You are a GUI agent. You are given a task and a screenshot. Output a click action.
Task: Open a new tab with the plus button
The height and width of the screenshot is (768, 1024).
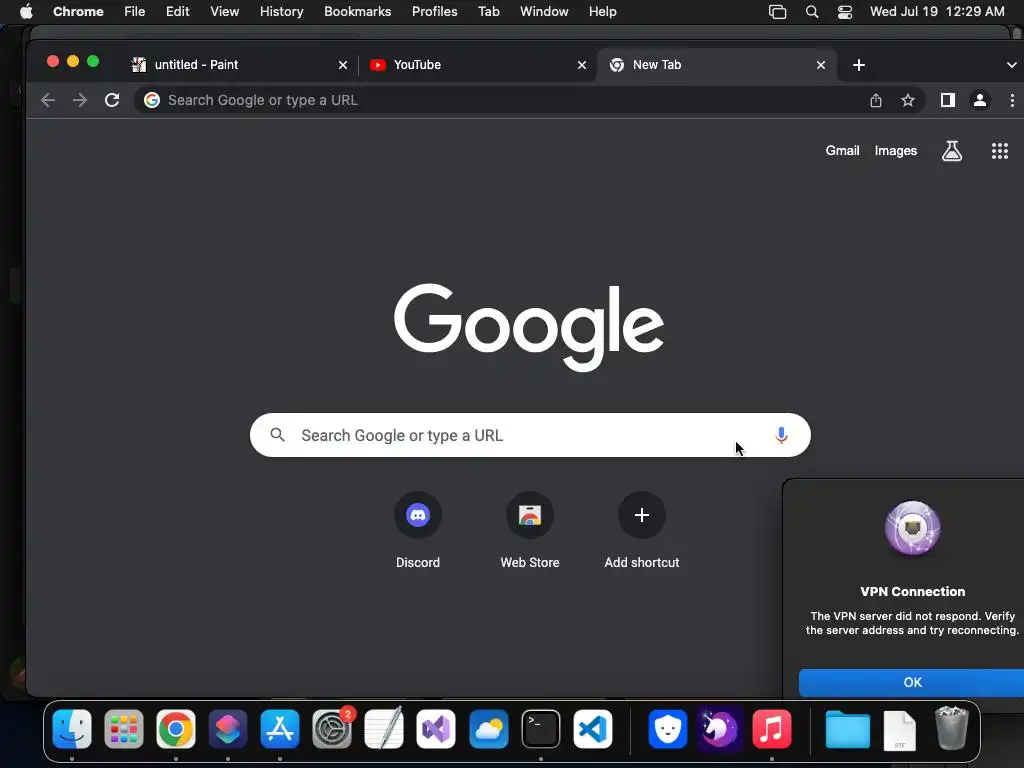click(x=859, y=65)
